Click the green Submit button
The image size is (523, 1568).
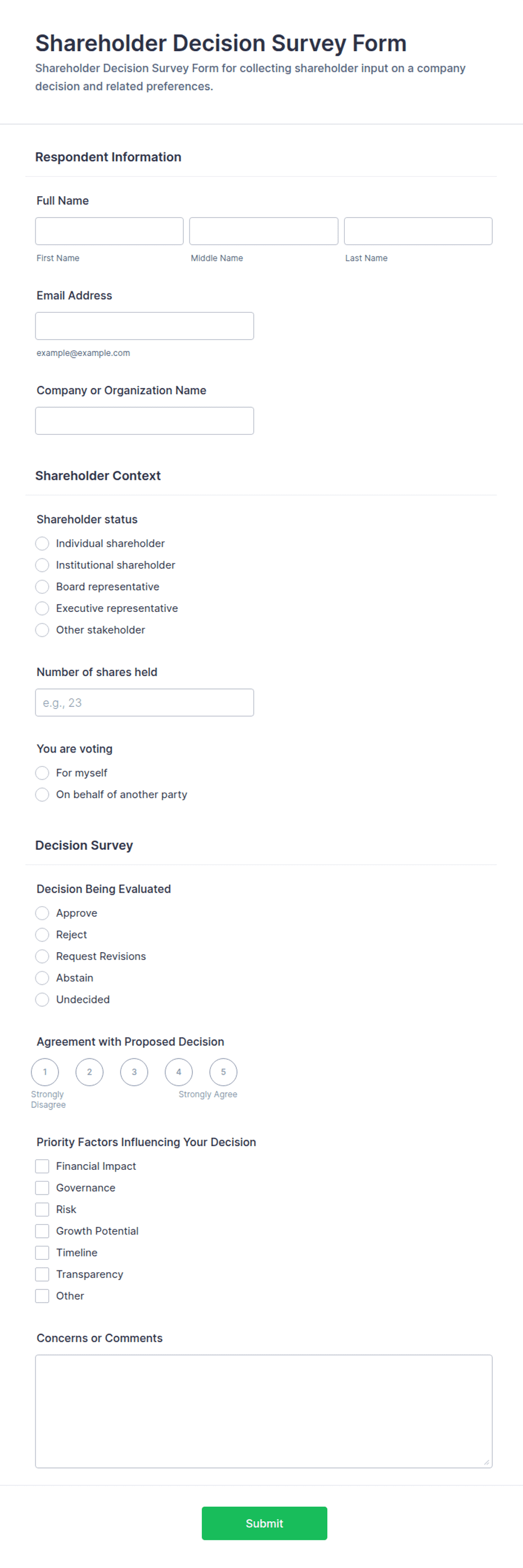click(x=264, y=1523)
